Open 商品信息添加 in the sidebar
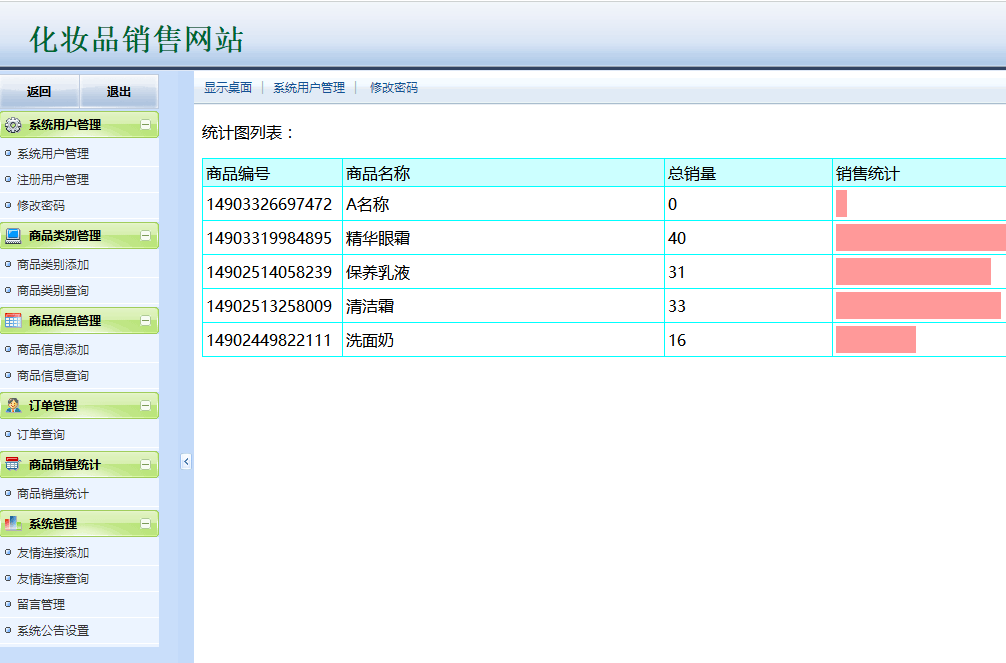Screen dimensions: 1006x663 coord(53,350)
